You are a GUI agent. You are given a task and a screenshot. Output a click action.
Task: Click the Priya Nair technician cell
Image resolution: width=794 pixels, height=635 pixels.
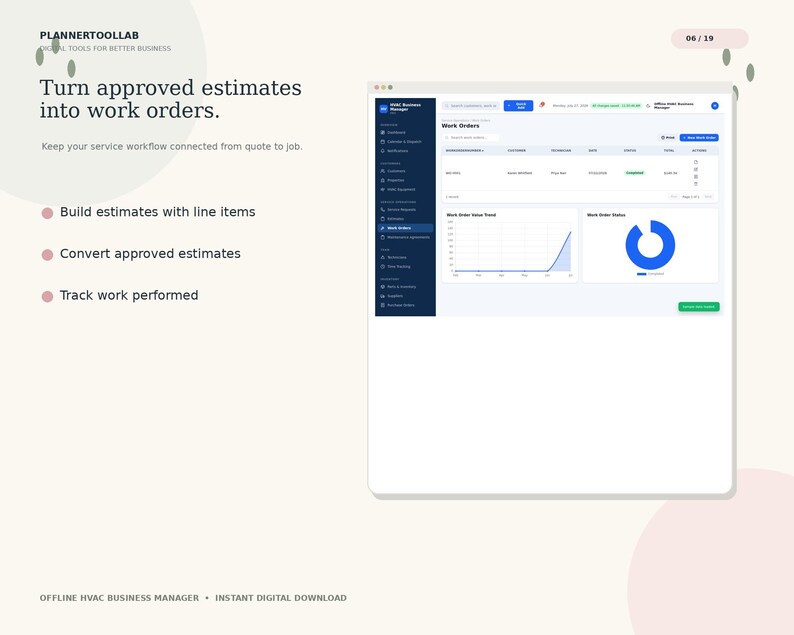[558, 173]
